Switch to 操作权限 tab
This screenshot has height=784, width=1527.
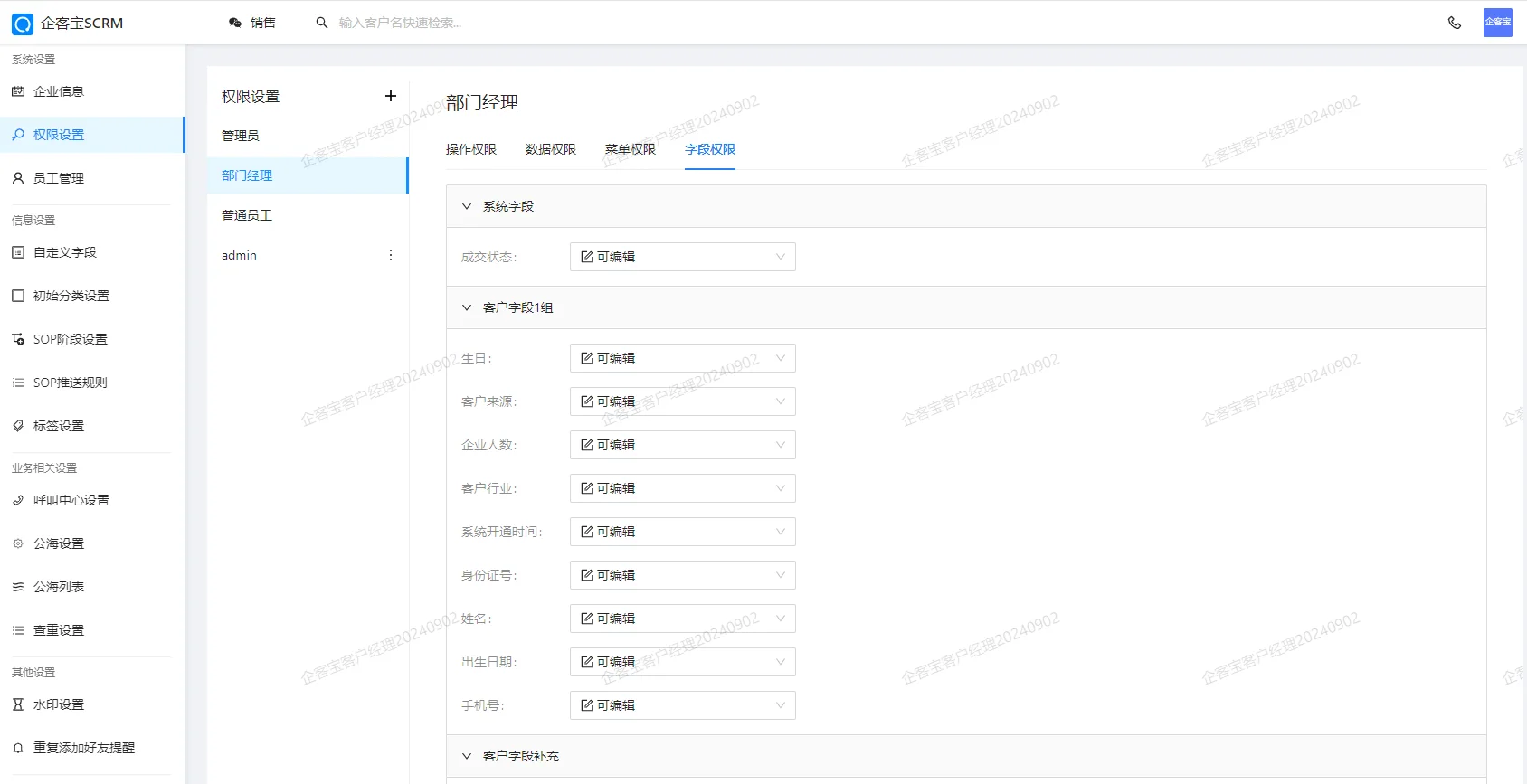click(471, 149)
